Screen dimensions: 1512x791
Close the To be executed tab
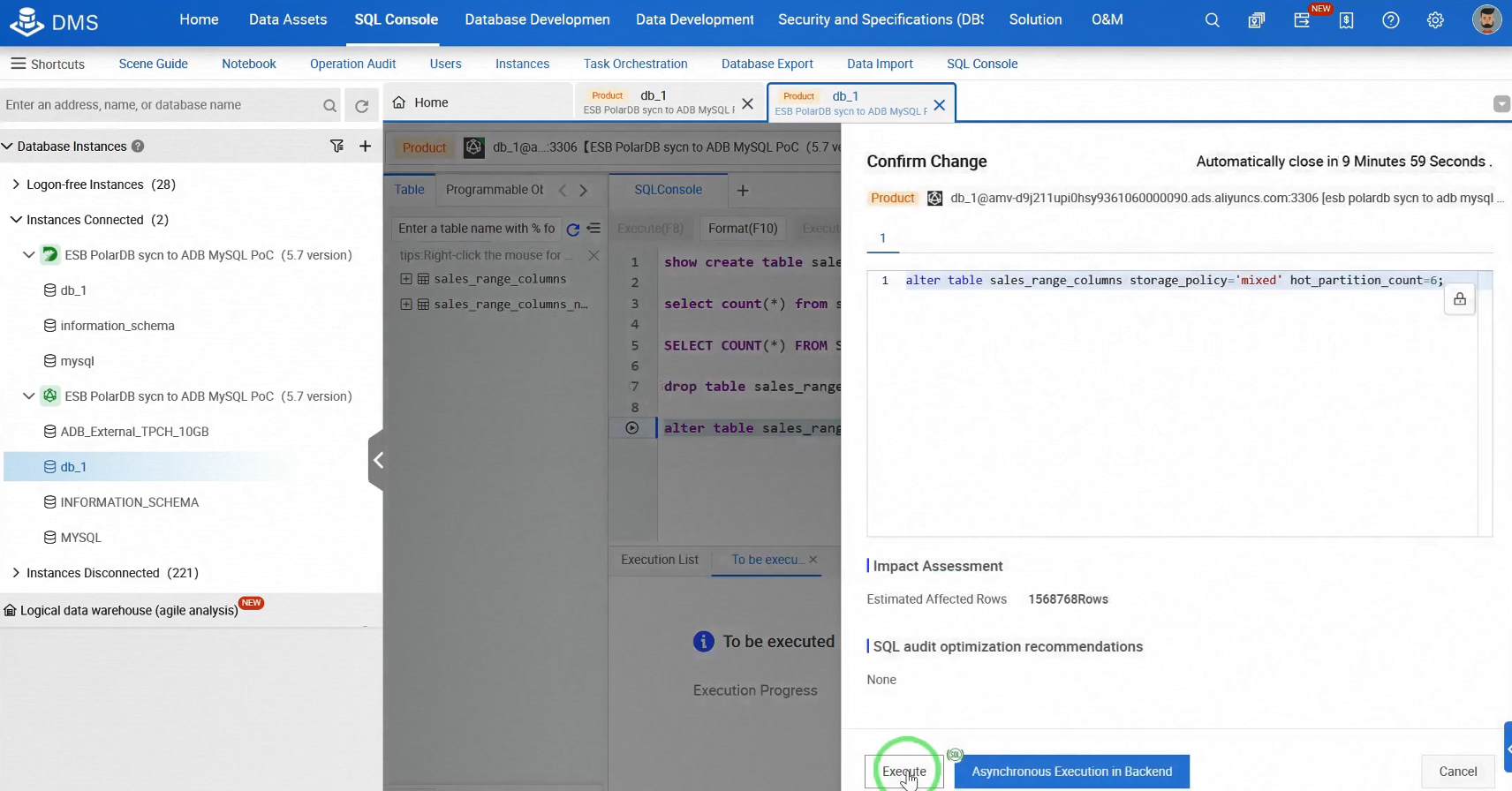coord(813,560)
